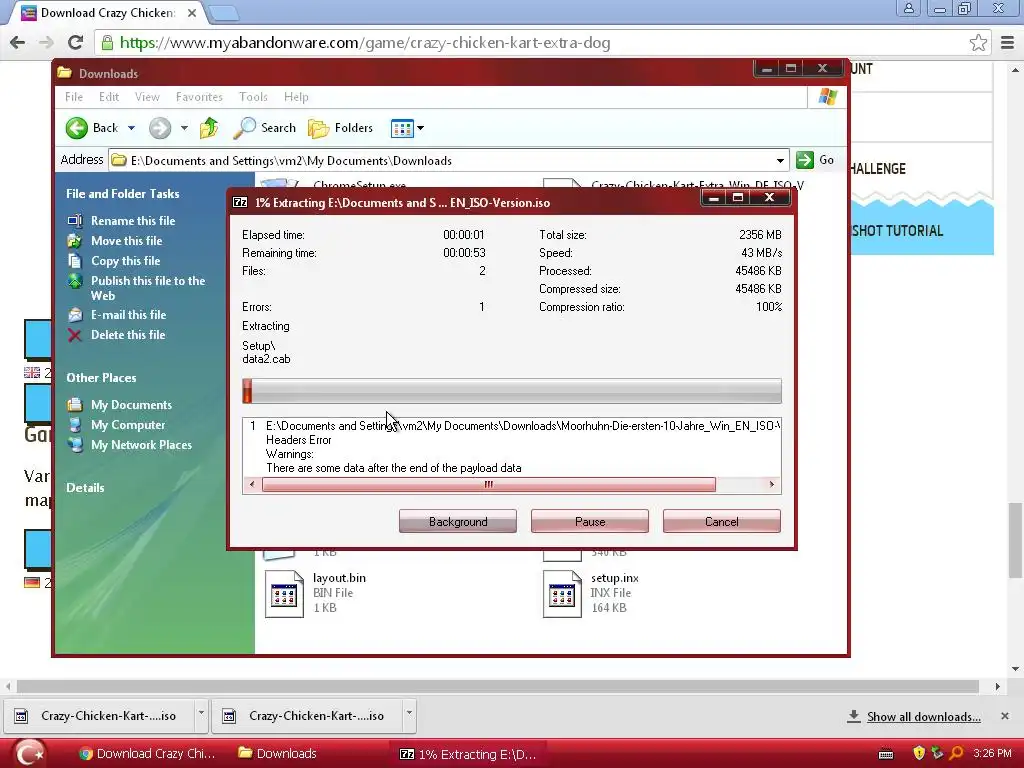Click Delete this file
Screen dimensions: 1024x768
pos(128,334)
